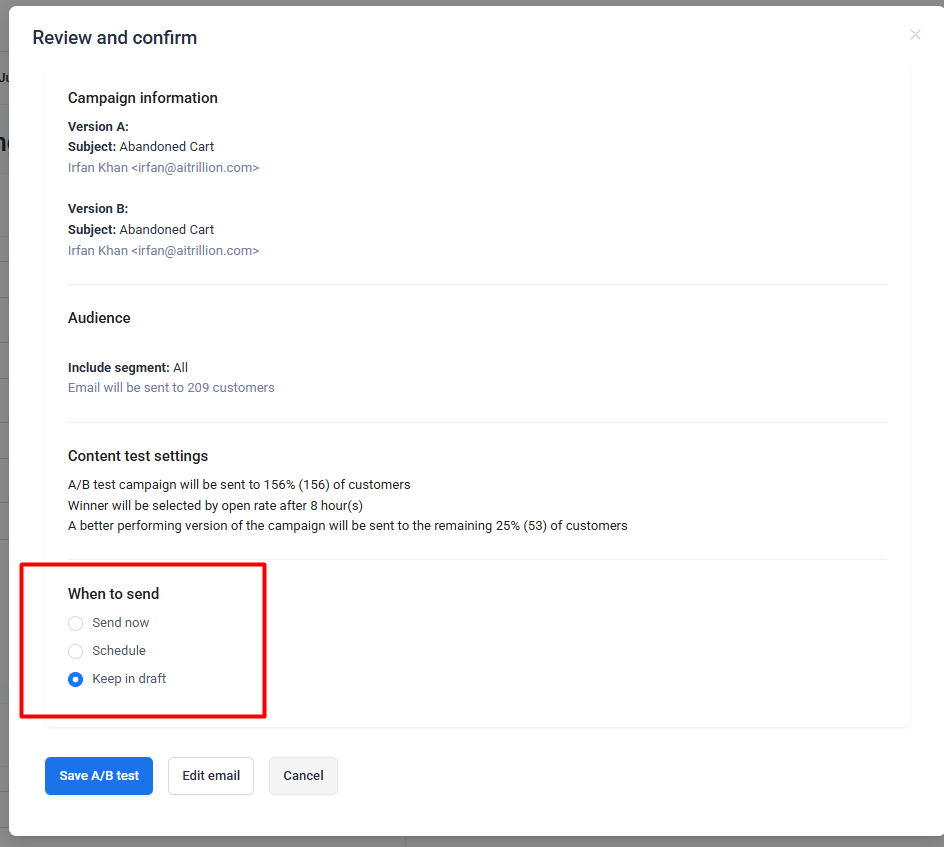Click the Version A label
The height and width of the screenshot is (847, 944).
pos(98,127)
